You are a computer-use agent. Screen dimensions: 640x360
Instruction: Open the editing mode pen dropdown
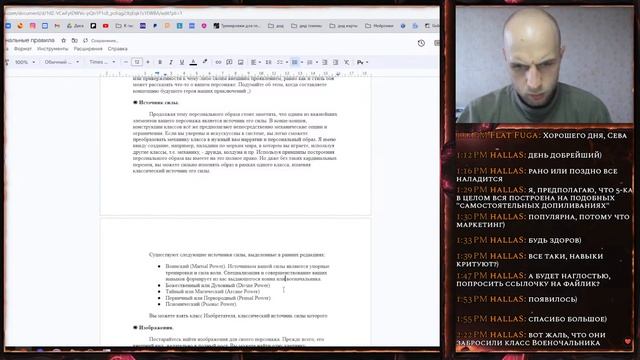[362, 62]
